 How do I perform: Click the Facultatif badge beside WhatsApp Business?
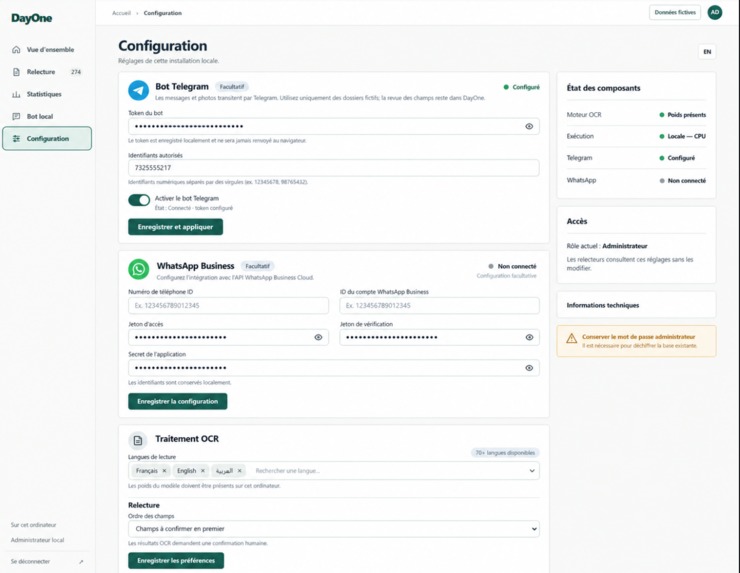pos(257,266)
